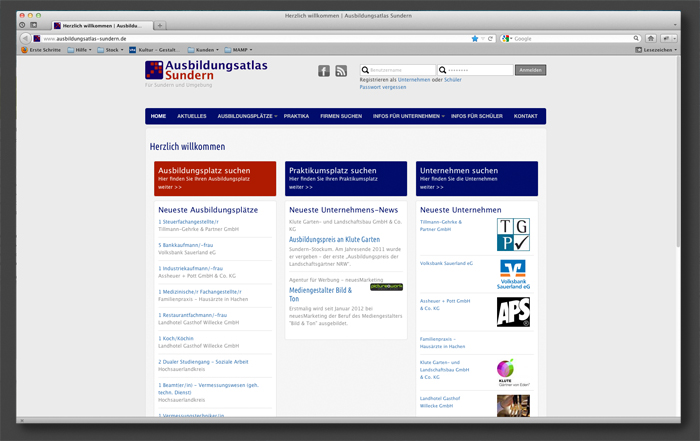The width and height of the screenshot is (700, 441).
Task: Click the Anmelden login button
Action: coord(530,70)
